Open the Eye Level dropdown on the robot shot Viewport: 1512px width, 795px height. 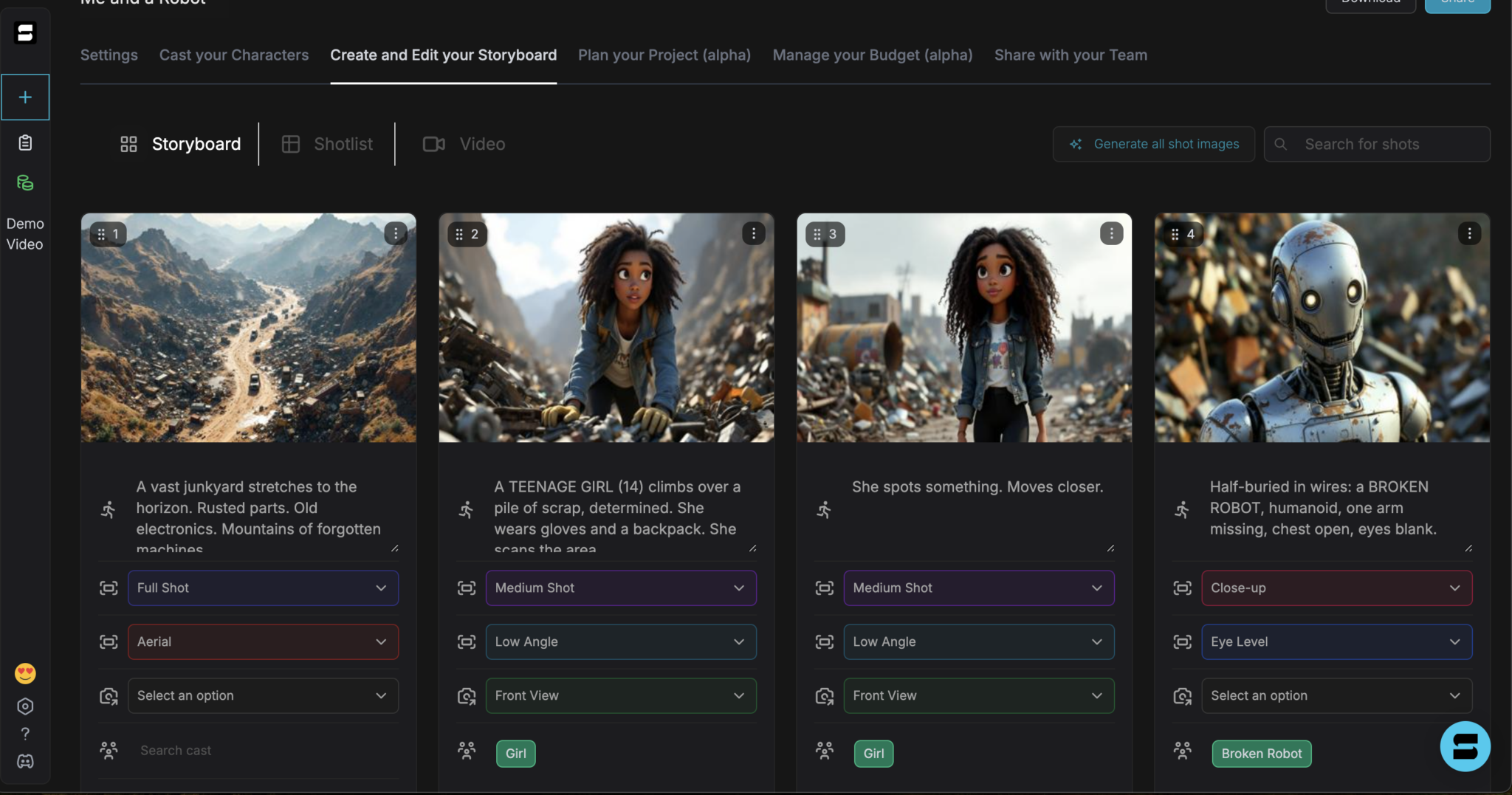pyautogui.click(x=1336, y=641)
